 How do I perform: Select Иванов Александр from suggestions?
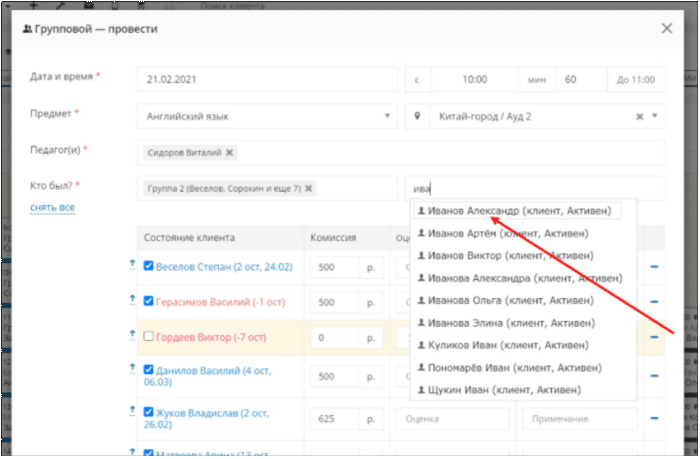[519, 211]
